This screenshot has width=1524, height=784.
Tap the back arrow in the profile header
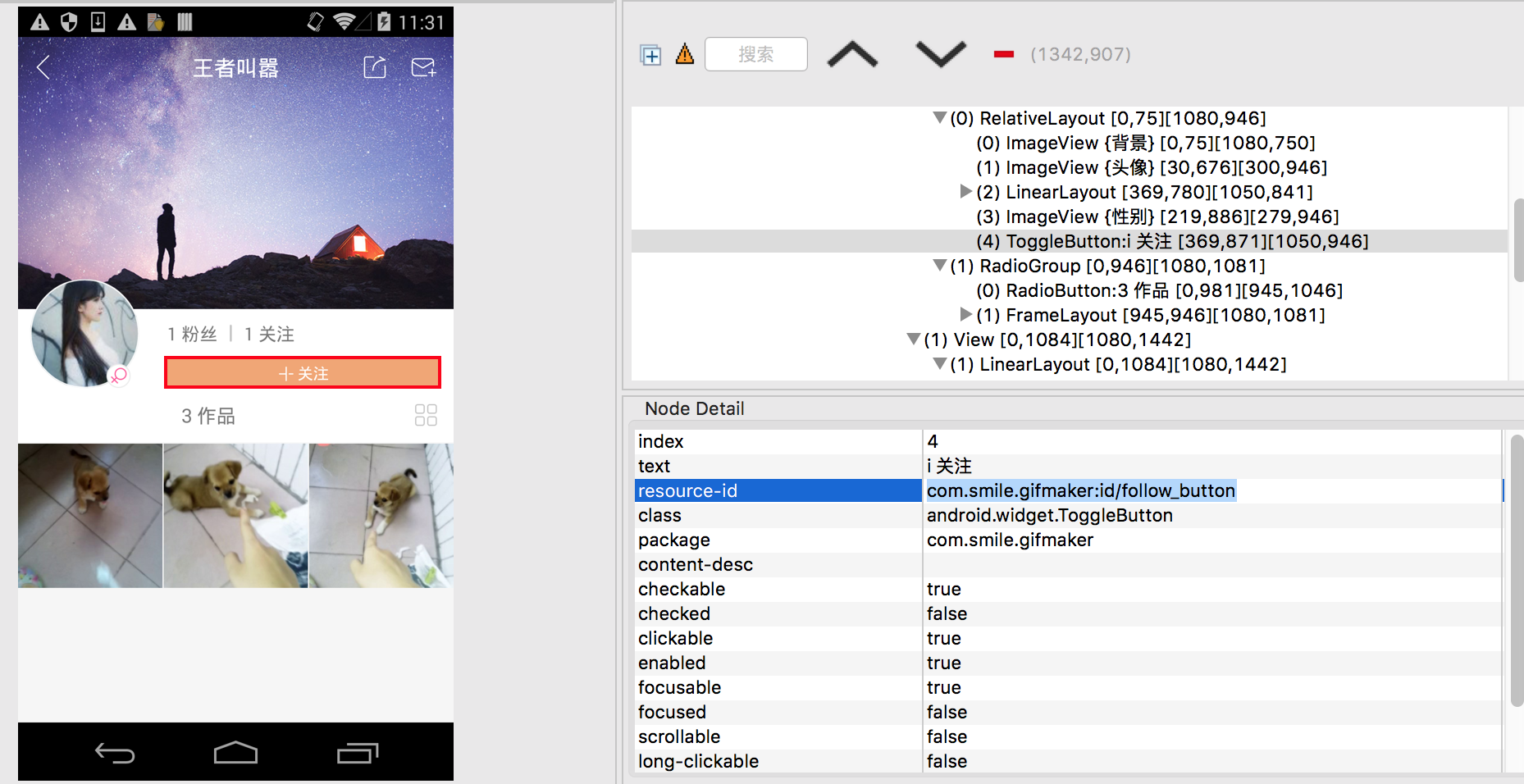(x=44, y=67)
